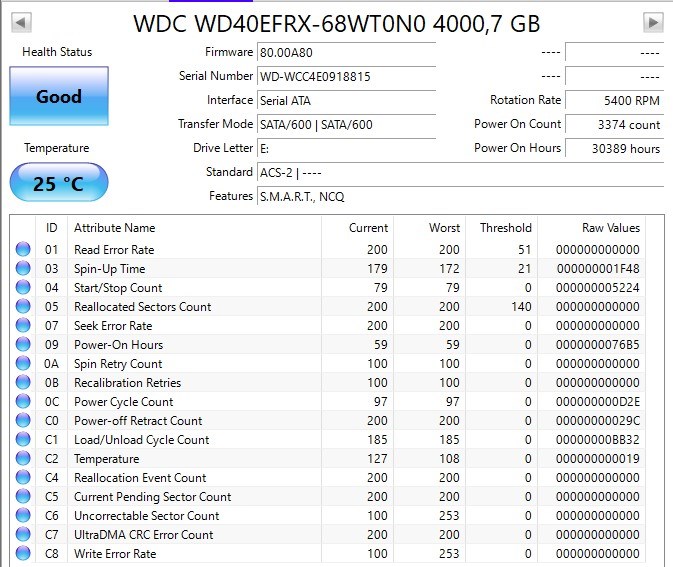
Task: Select the UltraDMA CRC Error Count name
Action: coord(144,534)
